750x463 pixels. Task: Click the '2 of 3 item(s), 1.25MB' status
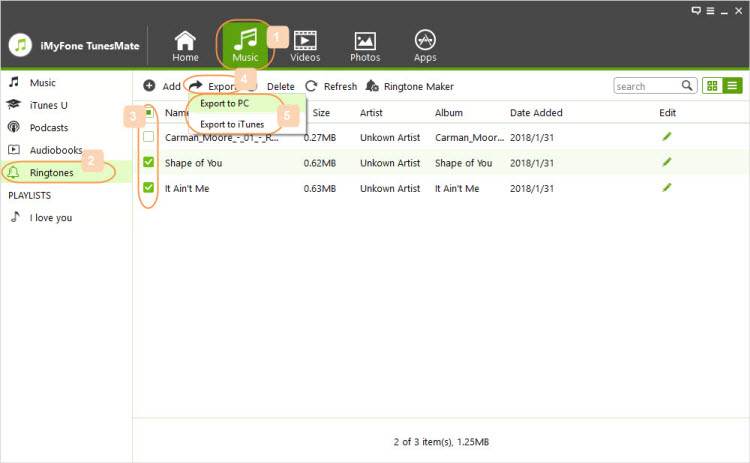click(441, 442)
